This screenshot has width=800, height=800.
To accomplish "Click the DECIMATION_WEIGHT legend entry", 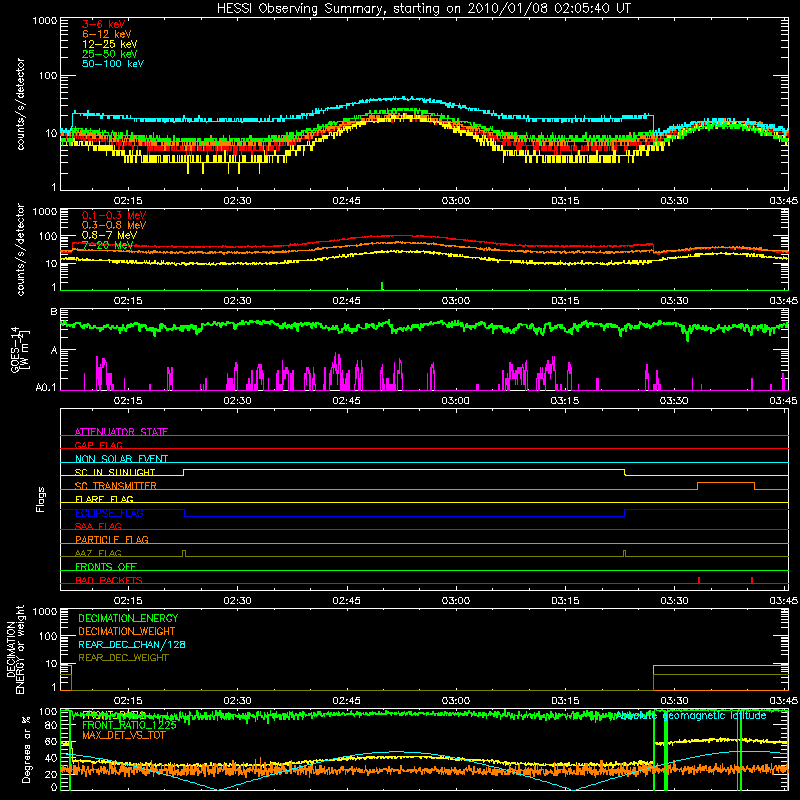I will (127, 631).
